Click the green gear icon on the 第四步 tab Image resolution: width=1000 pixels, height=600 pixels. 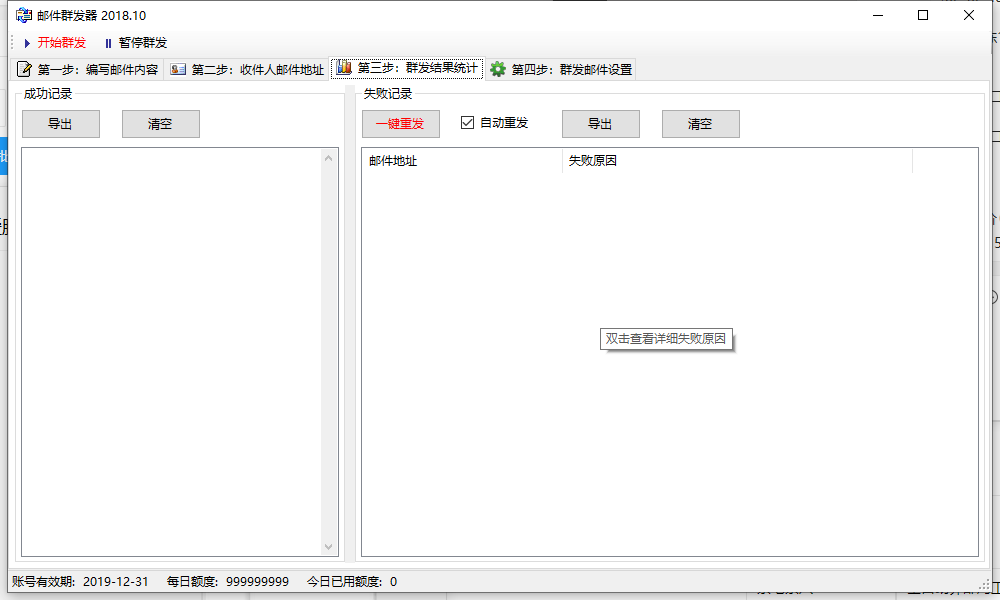(x=498, y=69)
